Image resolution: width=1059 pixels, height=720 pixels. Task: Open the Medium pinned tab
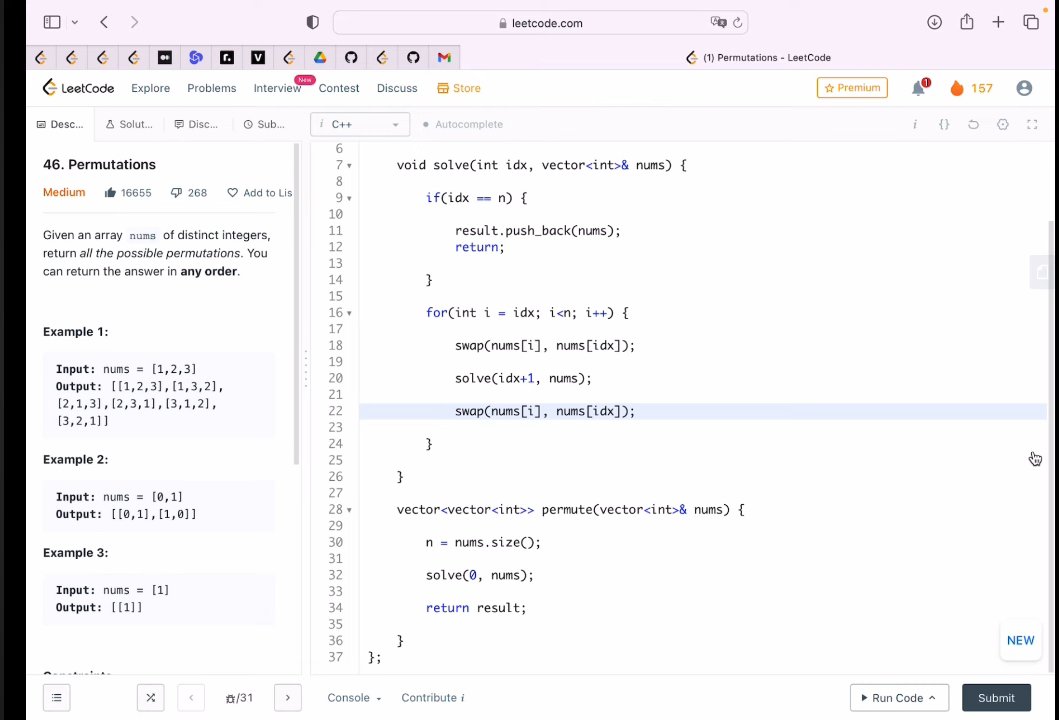point(165,58)
